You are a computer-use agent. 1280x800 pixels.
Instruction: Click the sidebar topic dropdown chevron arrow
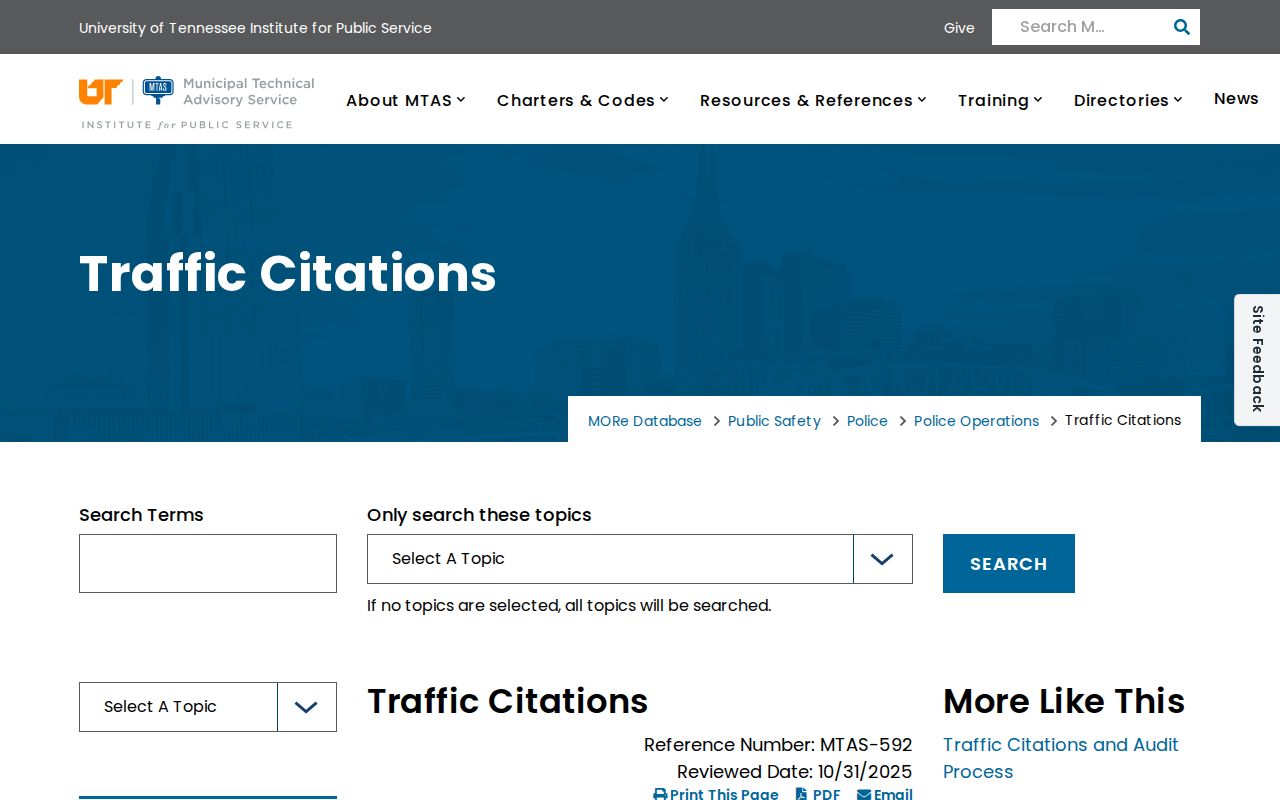point(307,707)
